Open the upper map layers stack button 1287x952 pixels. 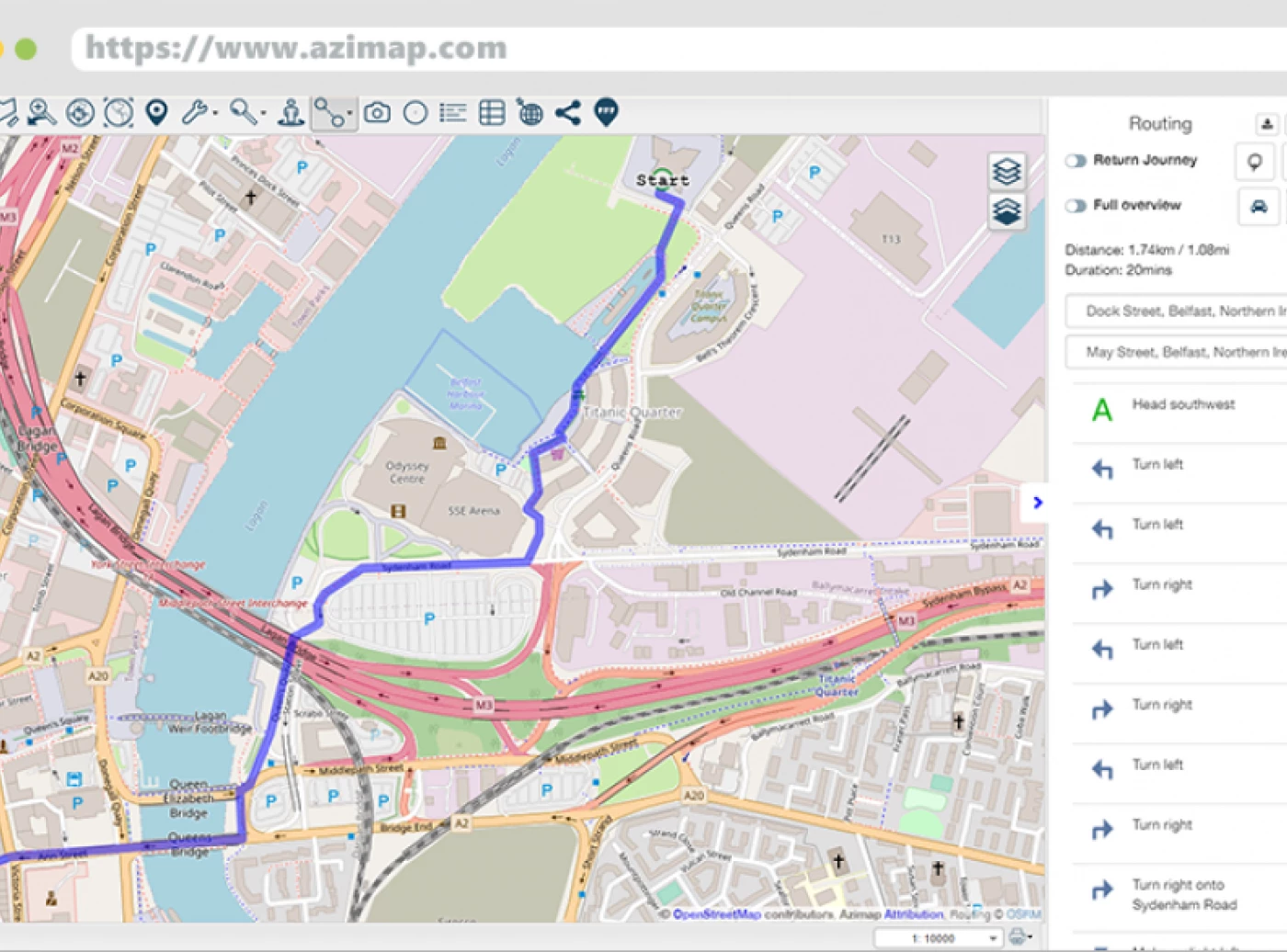tap(1007, 171)
